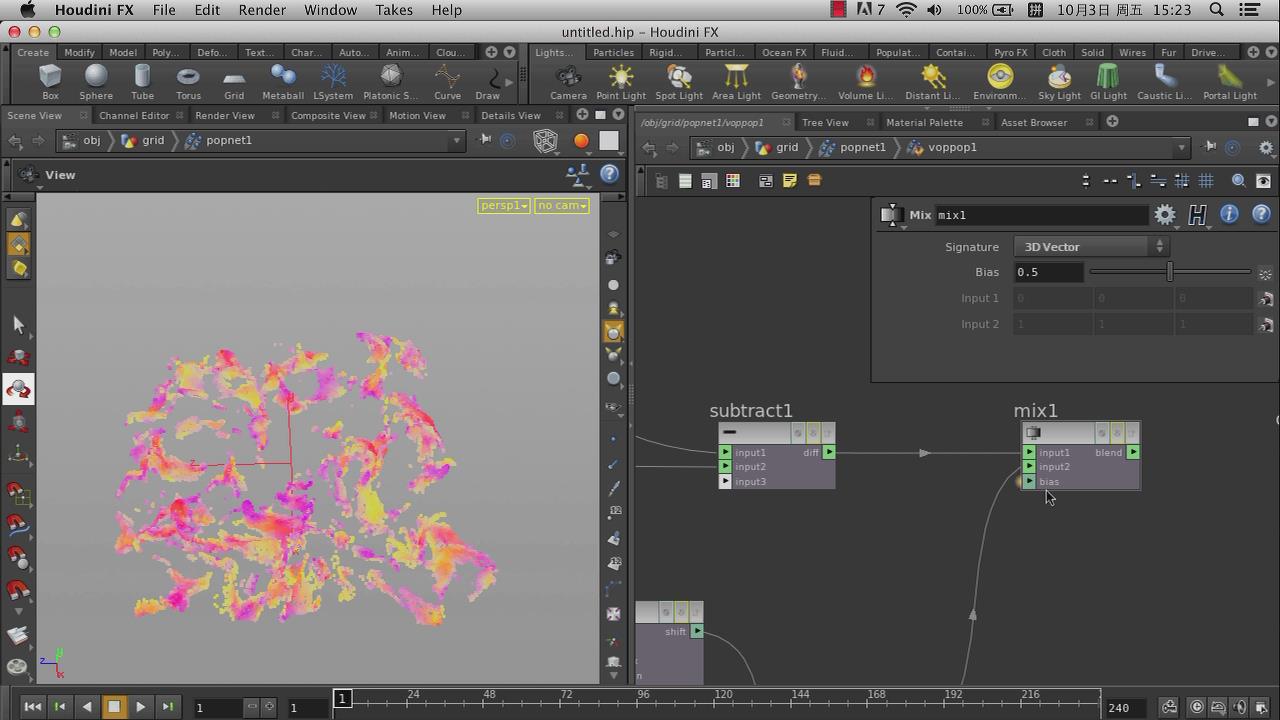The width and height of the screenshot is (1280, 720).
Task: Choose the Sky Light shelf tool
Action: click(x=1059, y=81)
